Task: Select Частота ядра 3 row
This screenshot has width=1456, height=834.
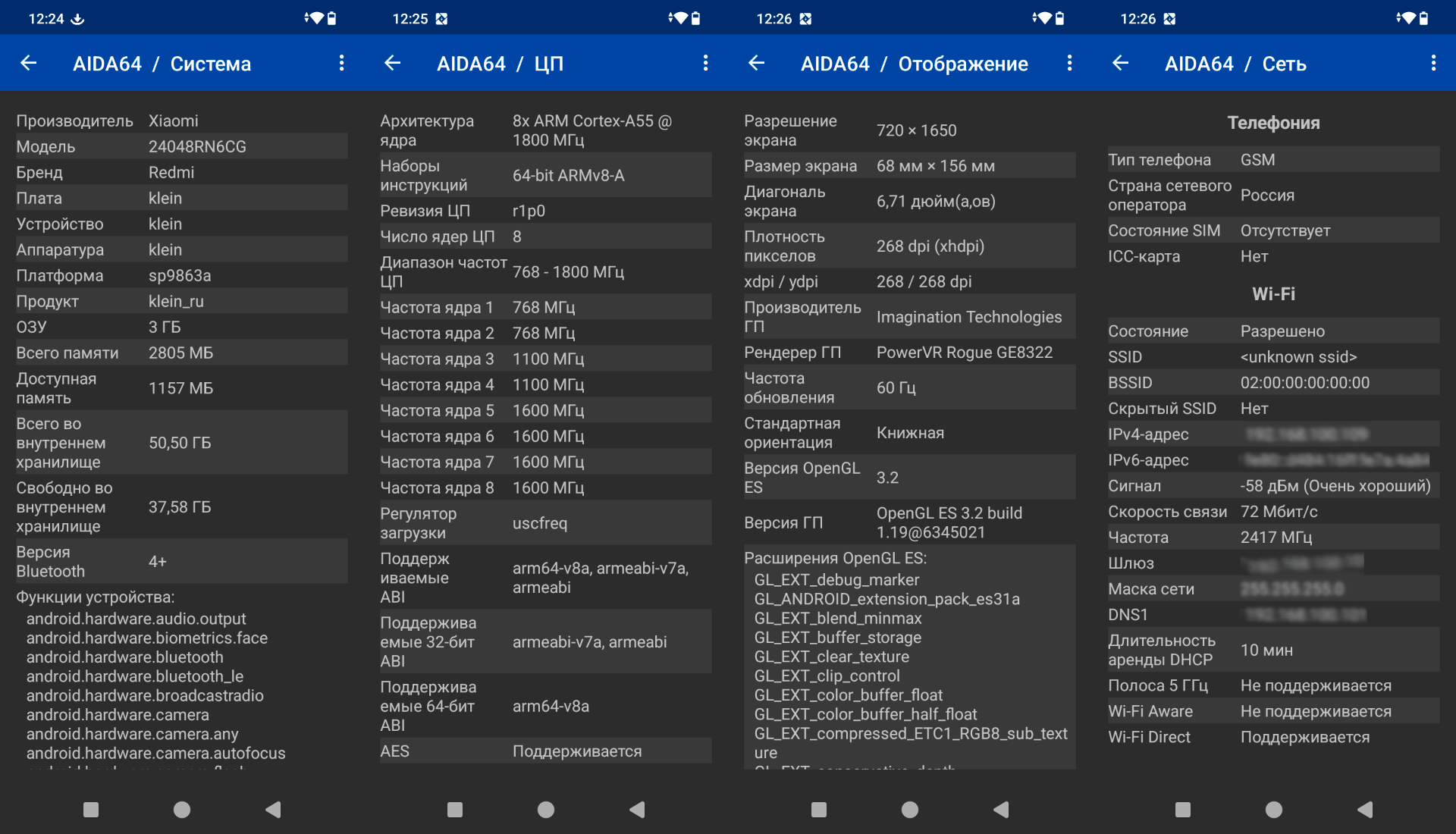Action: [x=546, y=359]
